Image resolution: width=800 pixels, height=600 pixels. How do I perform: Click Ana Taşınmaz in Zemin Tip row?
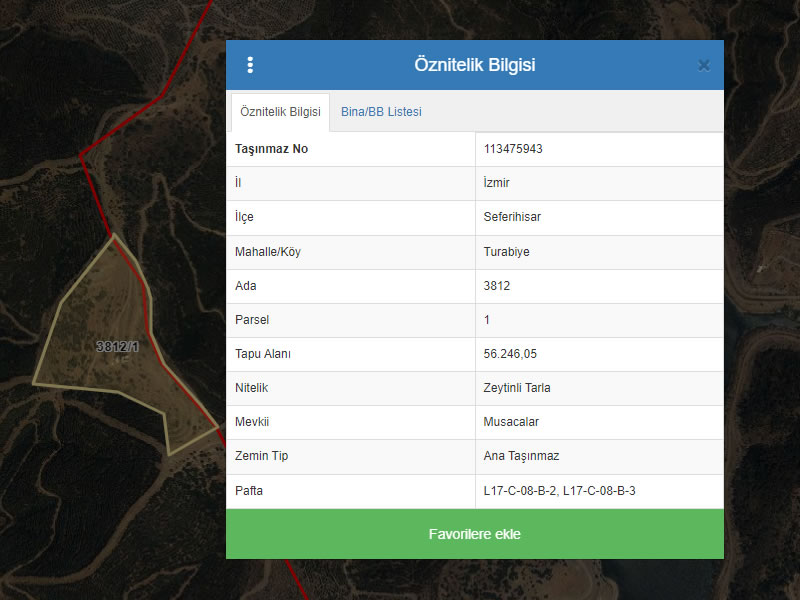521,456
